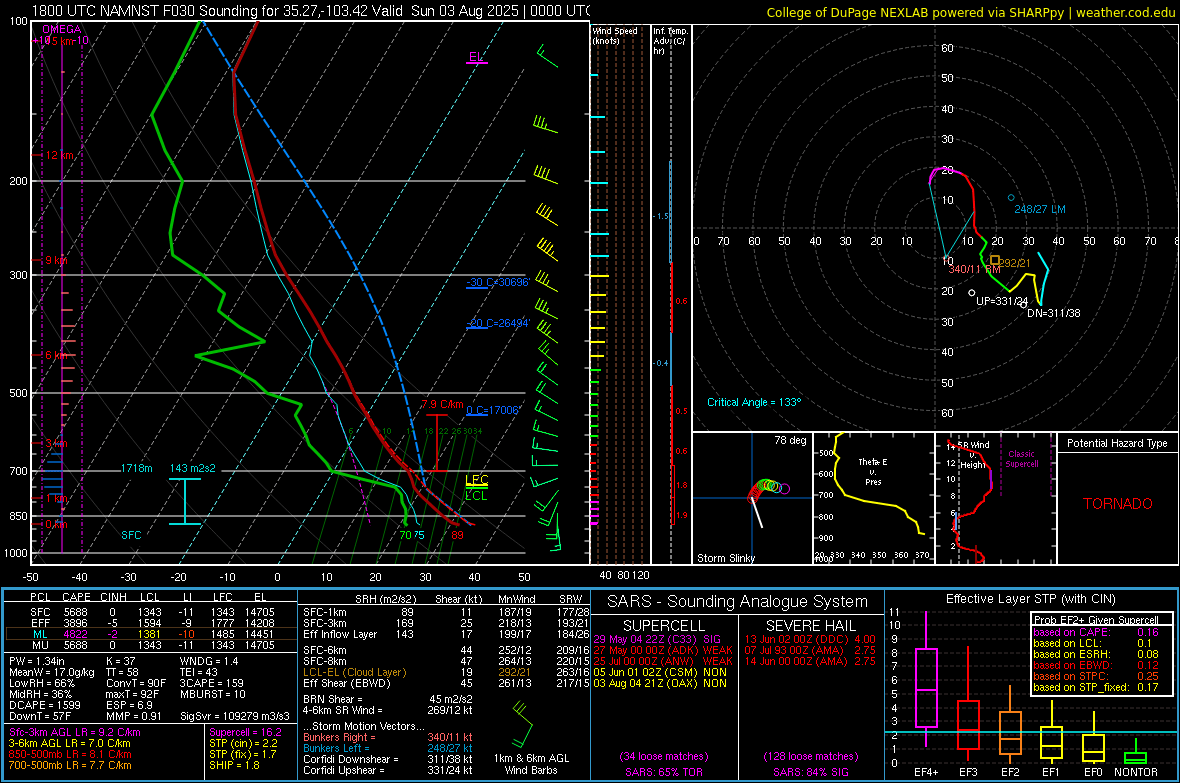Click the 'Bunkers Left =' storm motion row
The height and width of the screenshot is (783, 1180).
click(x=388, y=748)
